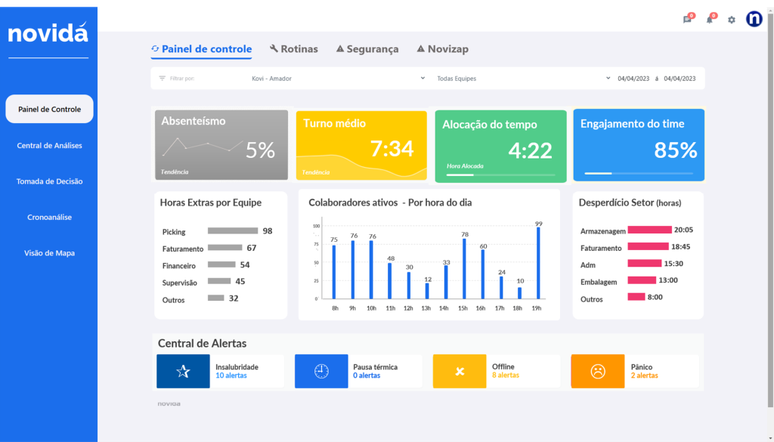The image size is (774, 442).
Task: Click the Pausa térmica clock icon tile
Action: [321, 371]
